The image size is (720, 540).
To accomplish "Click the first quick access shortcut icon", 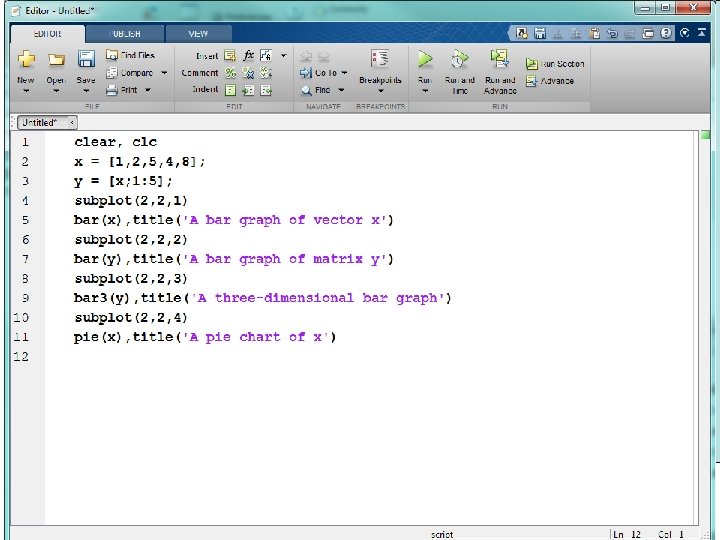I will (x=522, y=33).
